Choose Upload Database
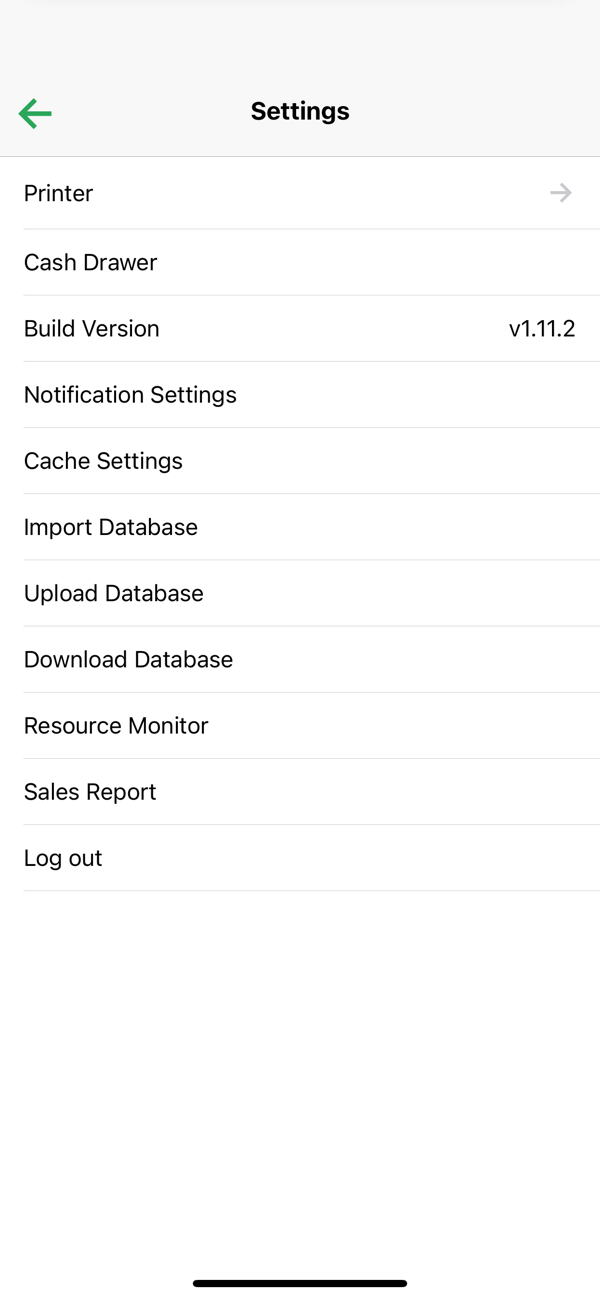This screenshot has width=600, height=1299. pyautogui.click(x=114, y=593)
